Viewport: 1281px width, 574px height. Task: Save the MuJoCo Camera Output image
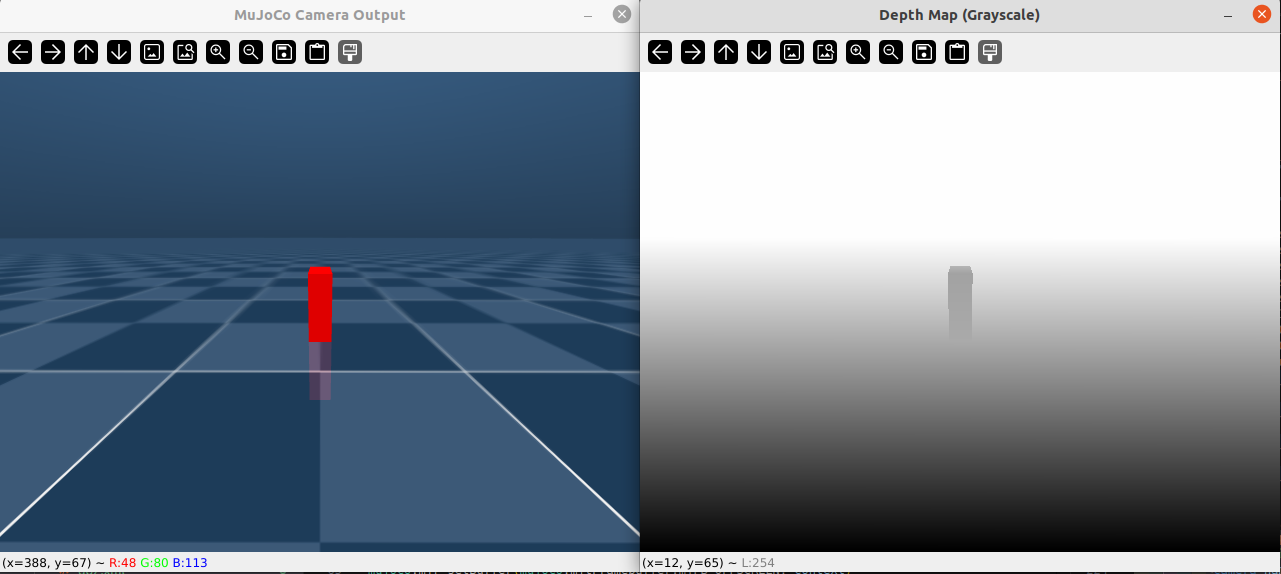[284, 52]
